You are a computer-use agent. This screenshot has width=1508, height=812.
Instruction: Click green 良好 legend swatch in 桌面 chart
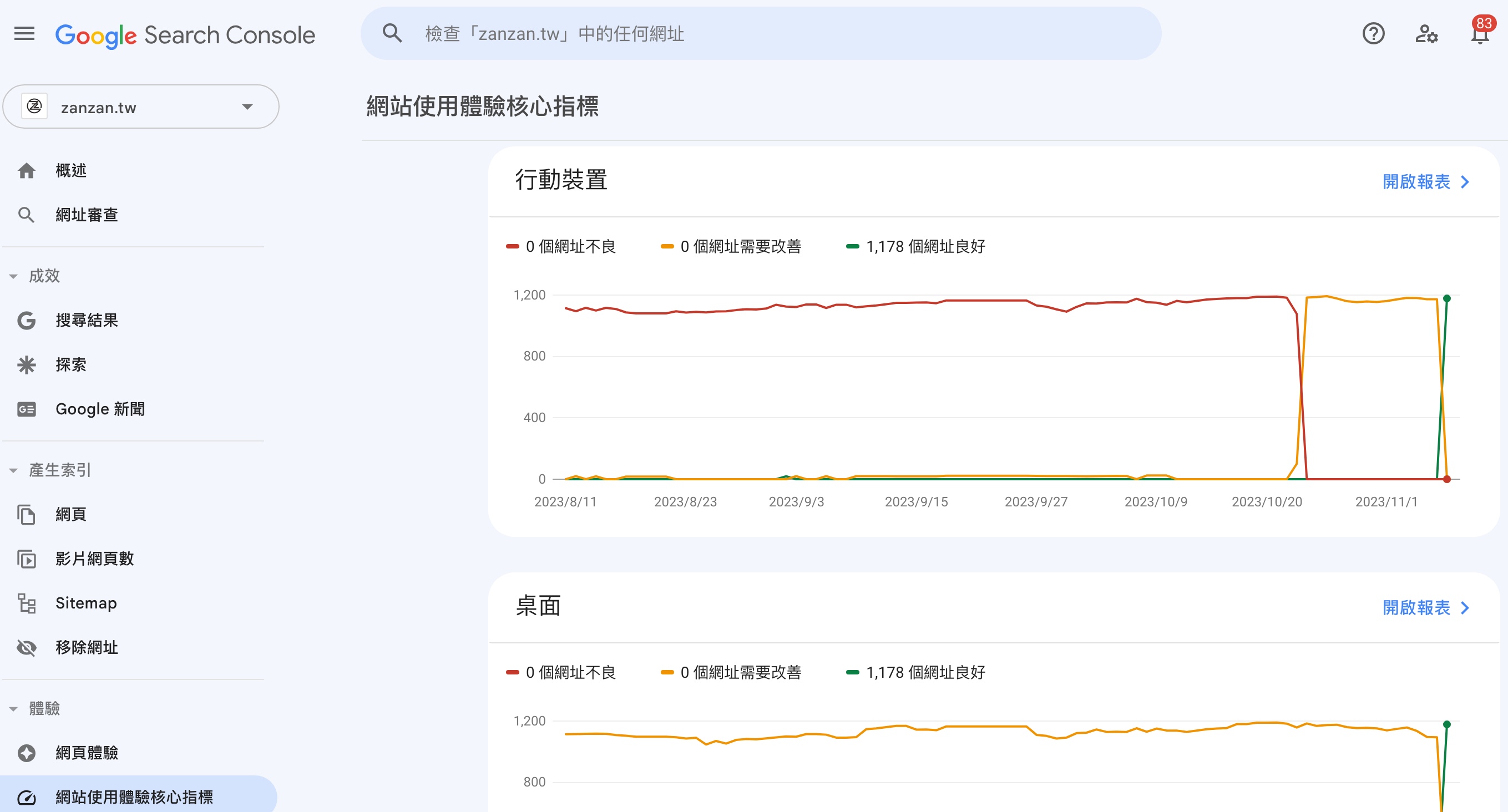click(x=852, y=673)
